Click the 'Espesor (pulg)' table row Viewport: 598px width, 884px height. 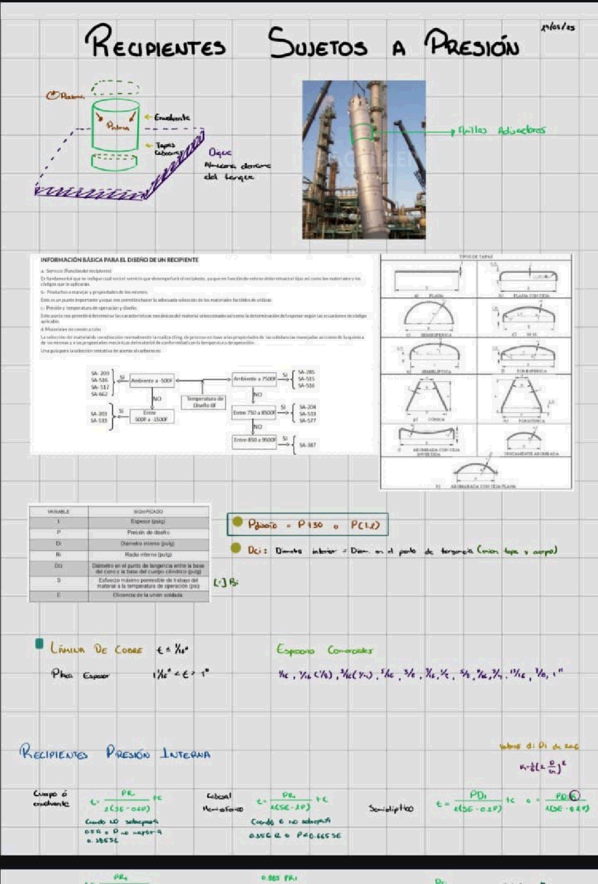(119, 522)
